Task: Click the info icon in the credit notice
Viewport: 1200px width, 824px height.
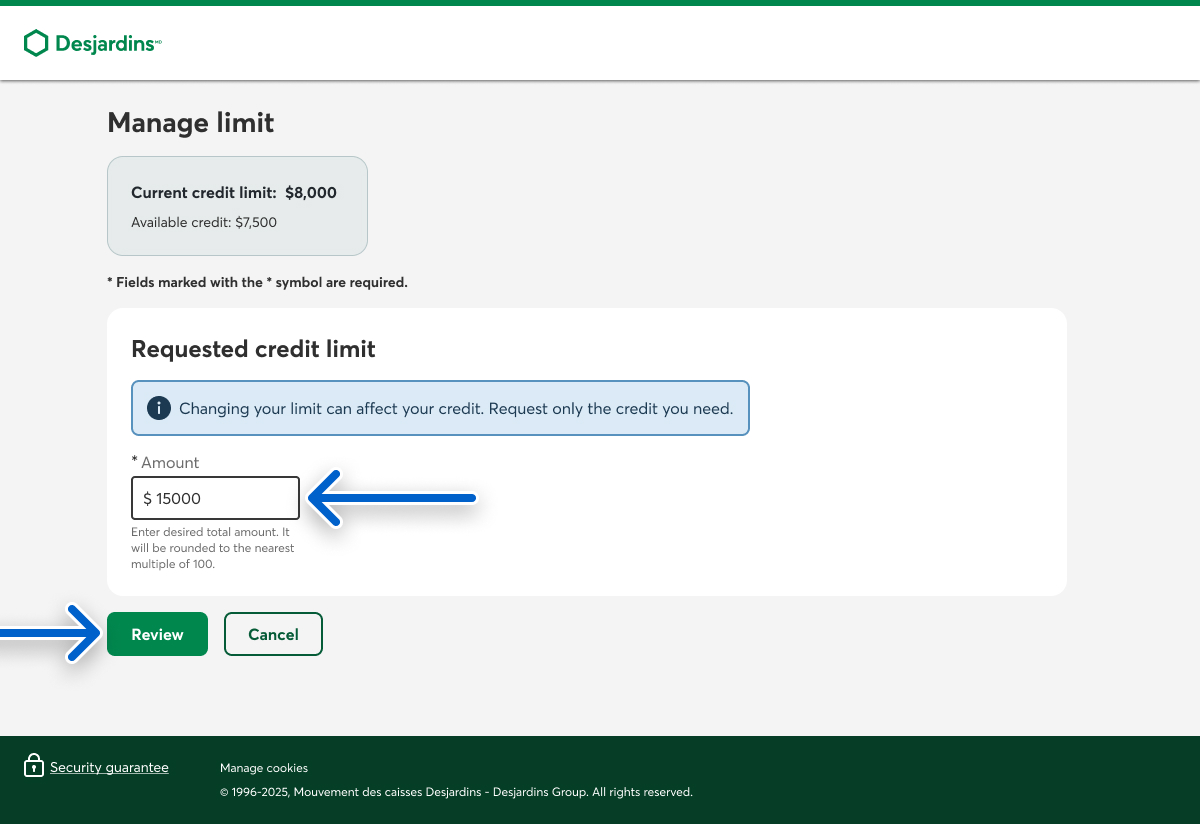Action: [158, 408]
